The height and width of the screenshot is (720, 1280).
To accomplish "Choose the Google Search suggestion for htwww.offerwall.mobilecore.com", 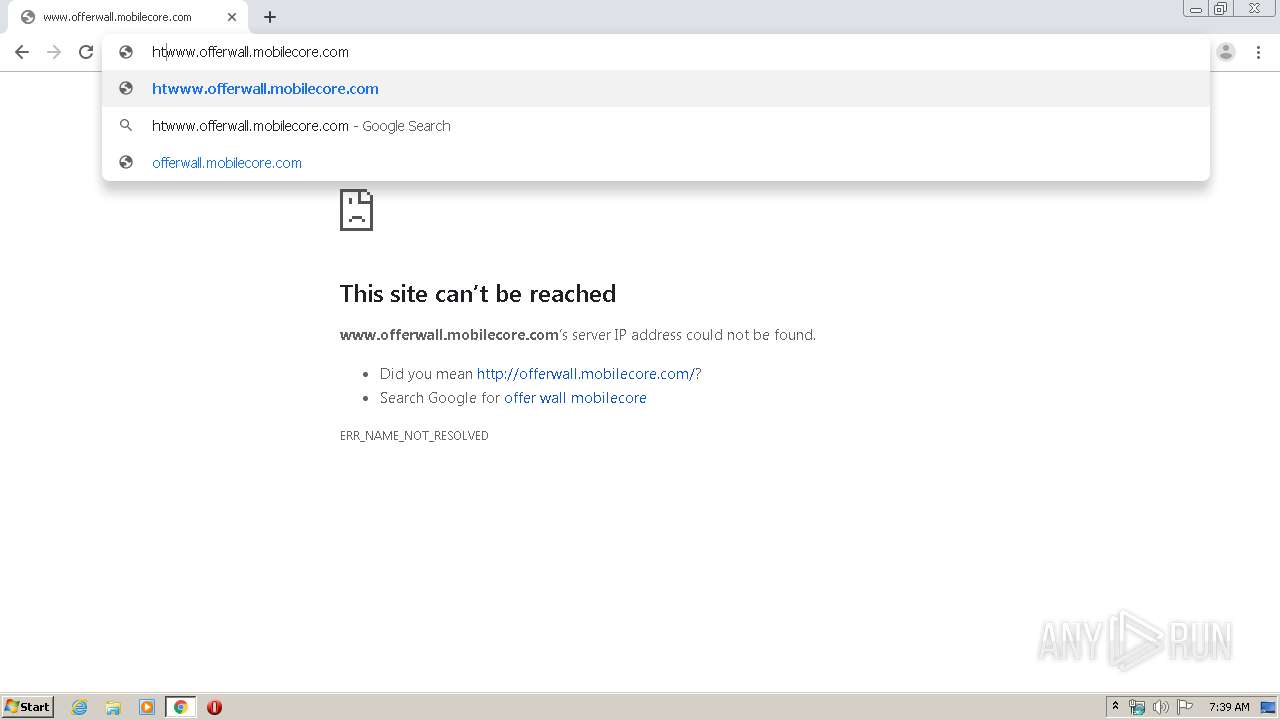I will (656, 125).
